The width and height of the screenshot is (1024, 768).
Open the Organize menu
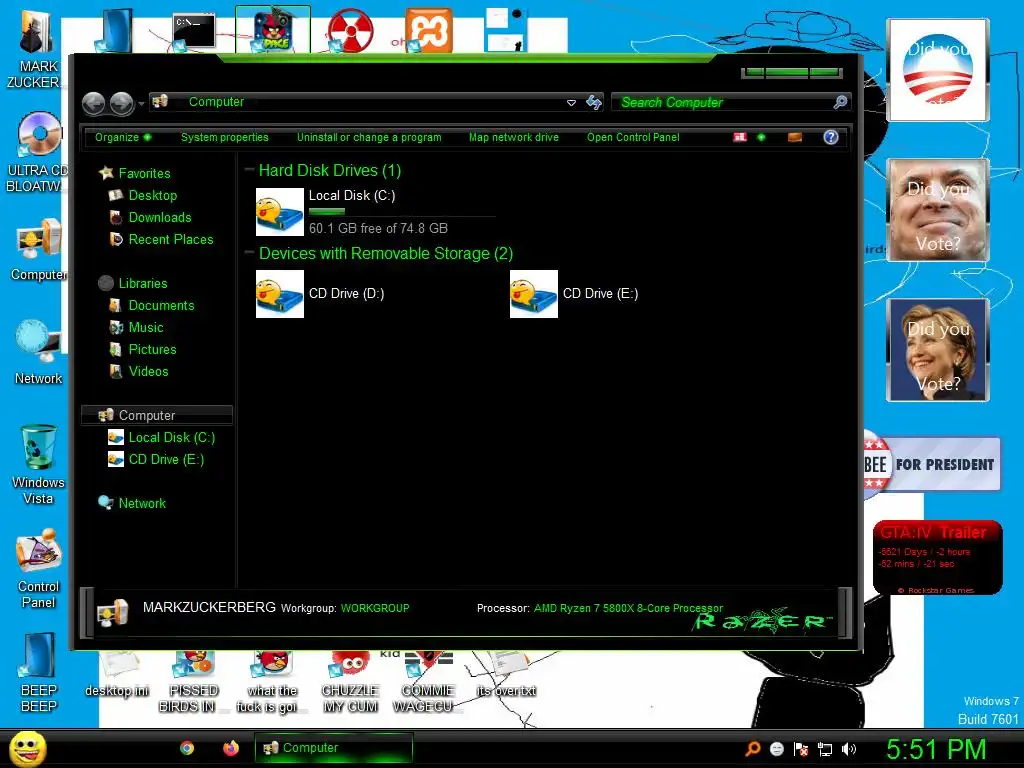(123, 137)
